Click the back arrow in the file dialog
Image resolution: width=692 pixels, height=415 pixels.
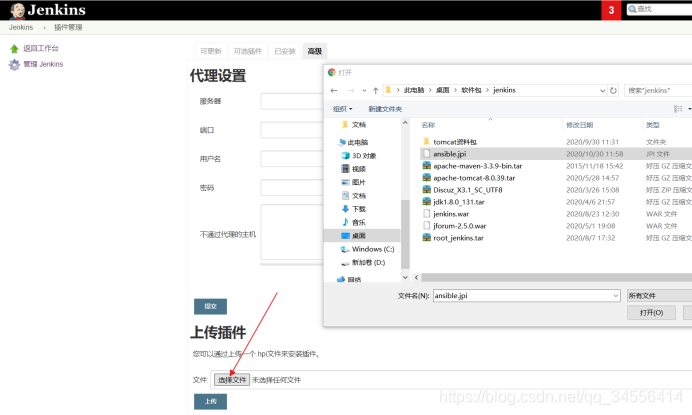coord(334,91)
